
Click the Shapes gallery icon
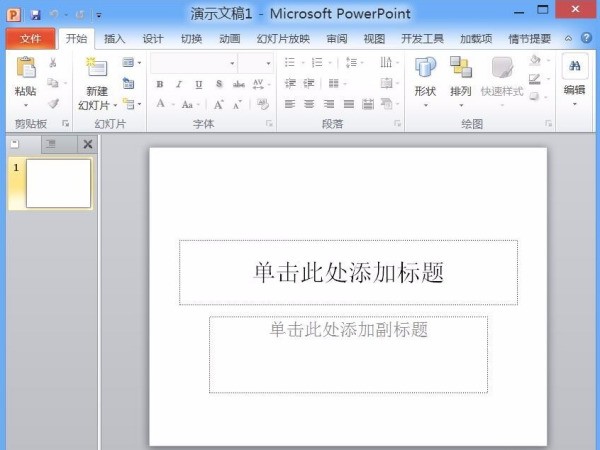(x=425, y=67)
